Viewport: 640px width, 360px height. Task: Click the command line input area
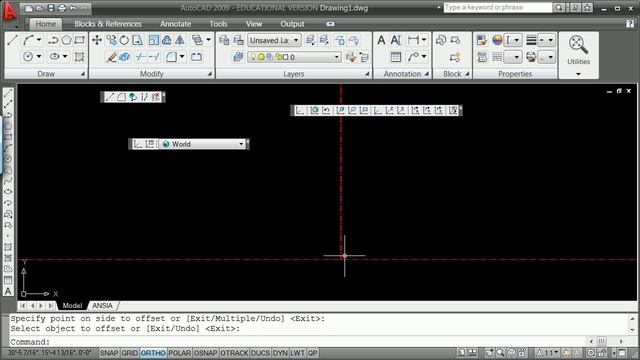pyautogui.click(x=298, y=342)
